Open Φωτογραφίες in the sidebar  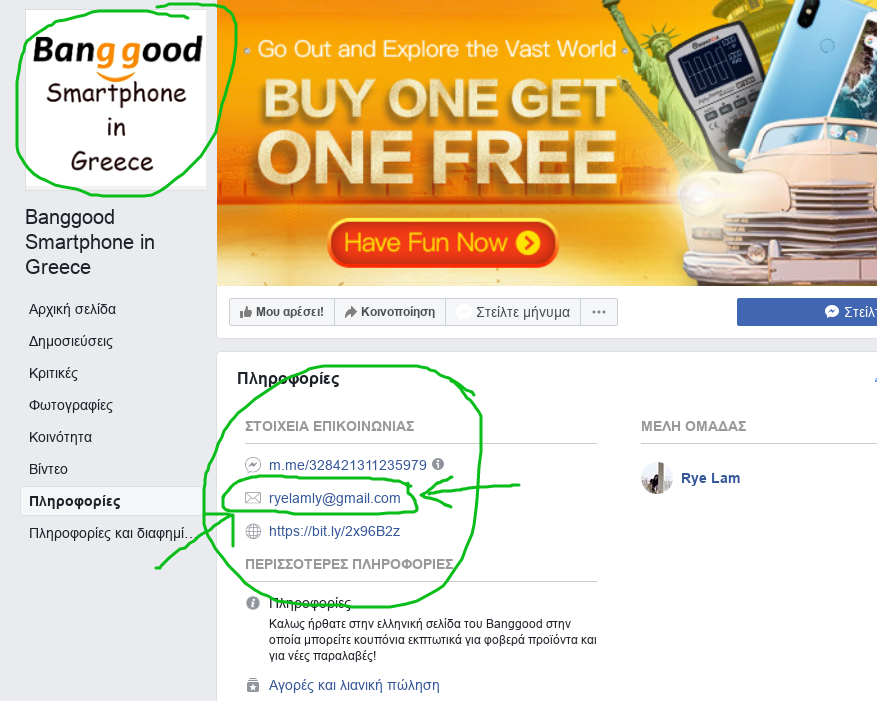pos(71,405)
